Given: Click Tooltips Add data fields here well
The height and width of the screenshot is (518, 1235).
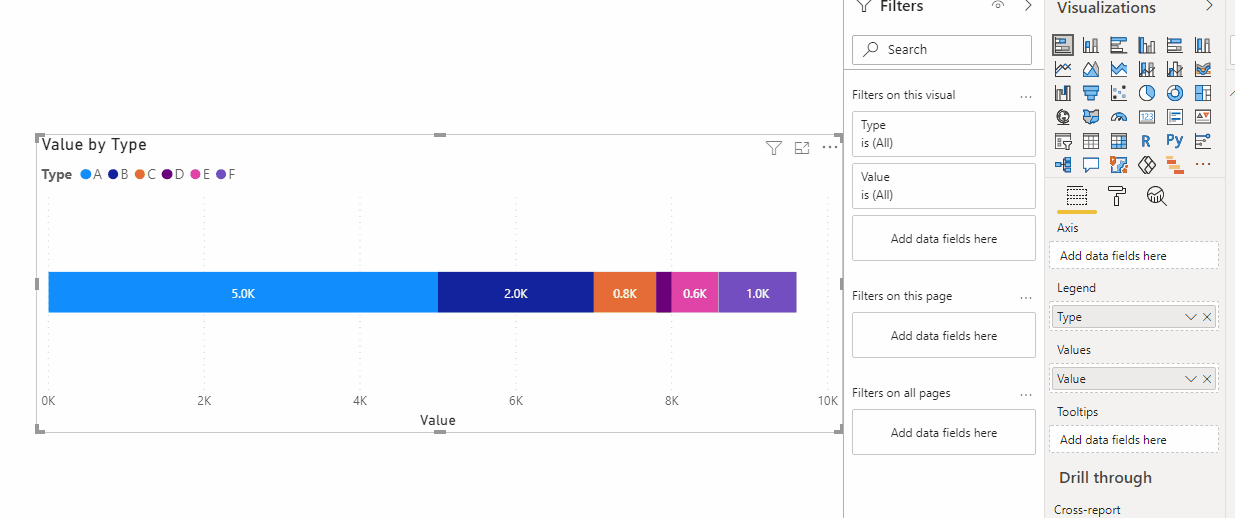Looking at the screenshot, I should pyautogui.click(x=1134, y=440).
